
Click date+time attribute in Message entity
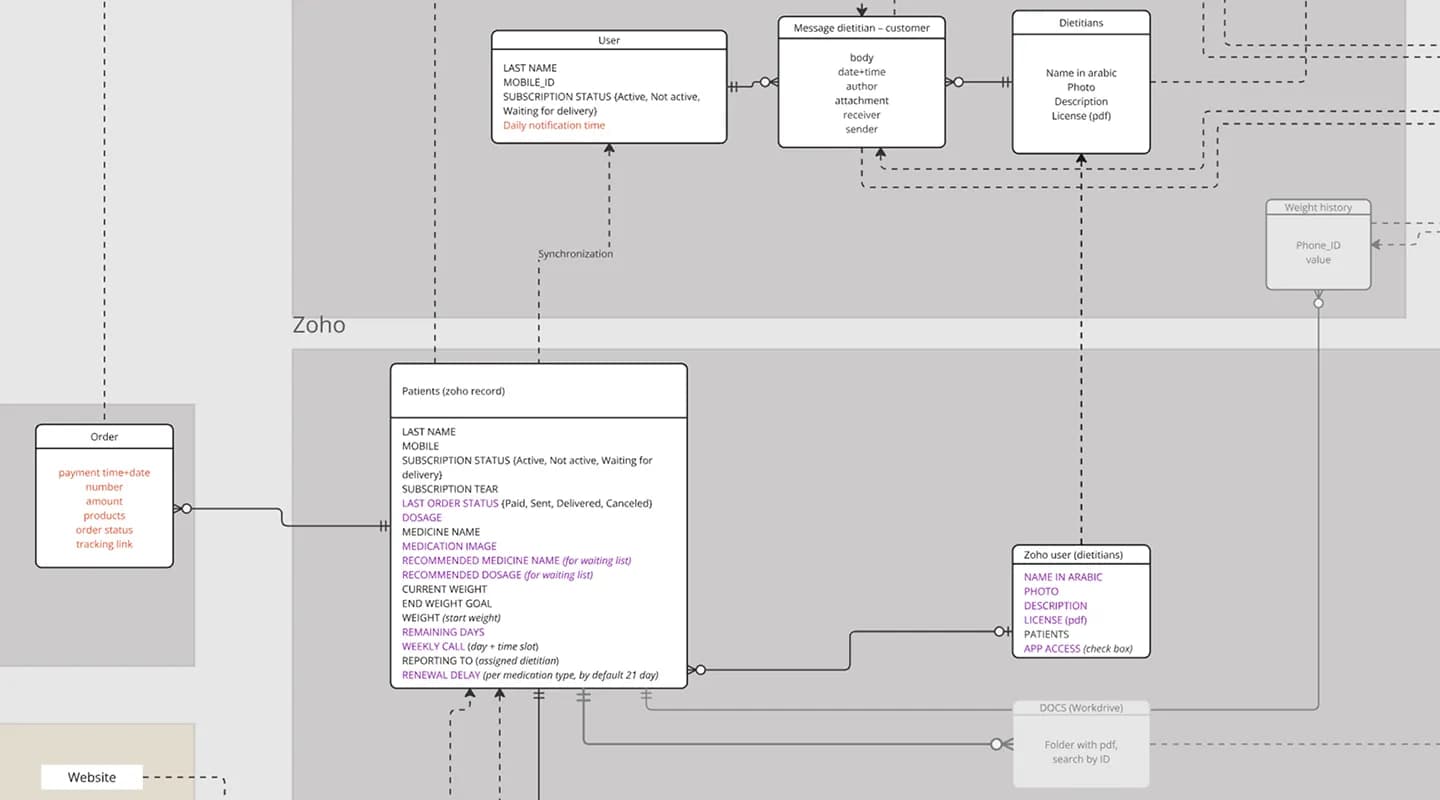coord(862,72)
